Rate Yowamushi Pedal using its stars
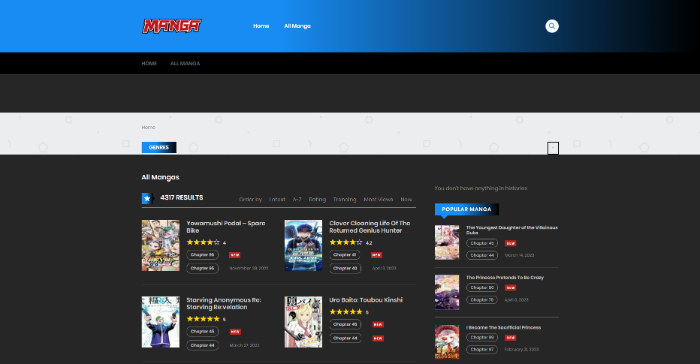Screen dimensions: 700x364 [x=203, y=243]
